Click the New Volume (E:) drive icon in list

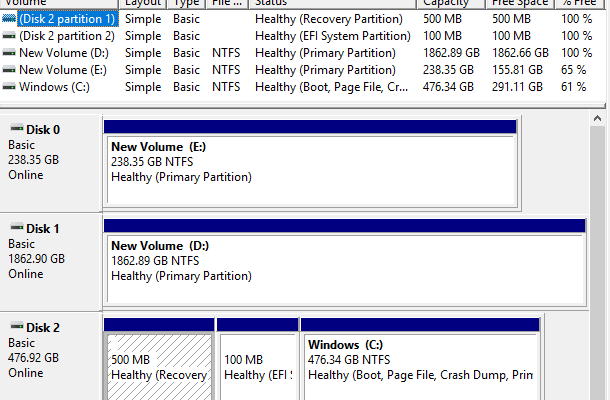(9, 70)
